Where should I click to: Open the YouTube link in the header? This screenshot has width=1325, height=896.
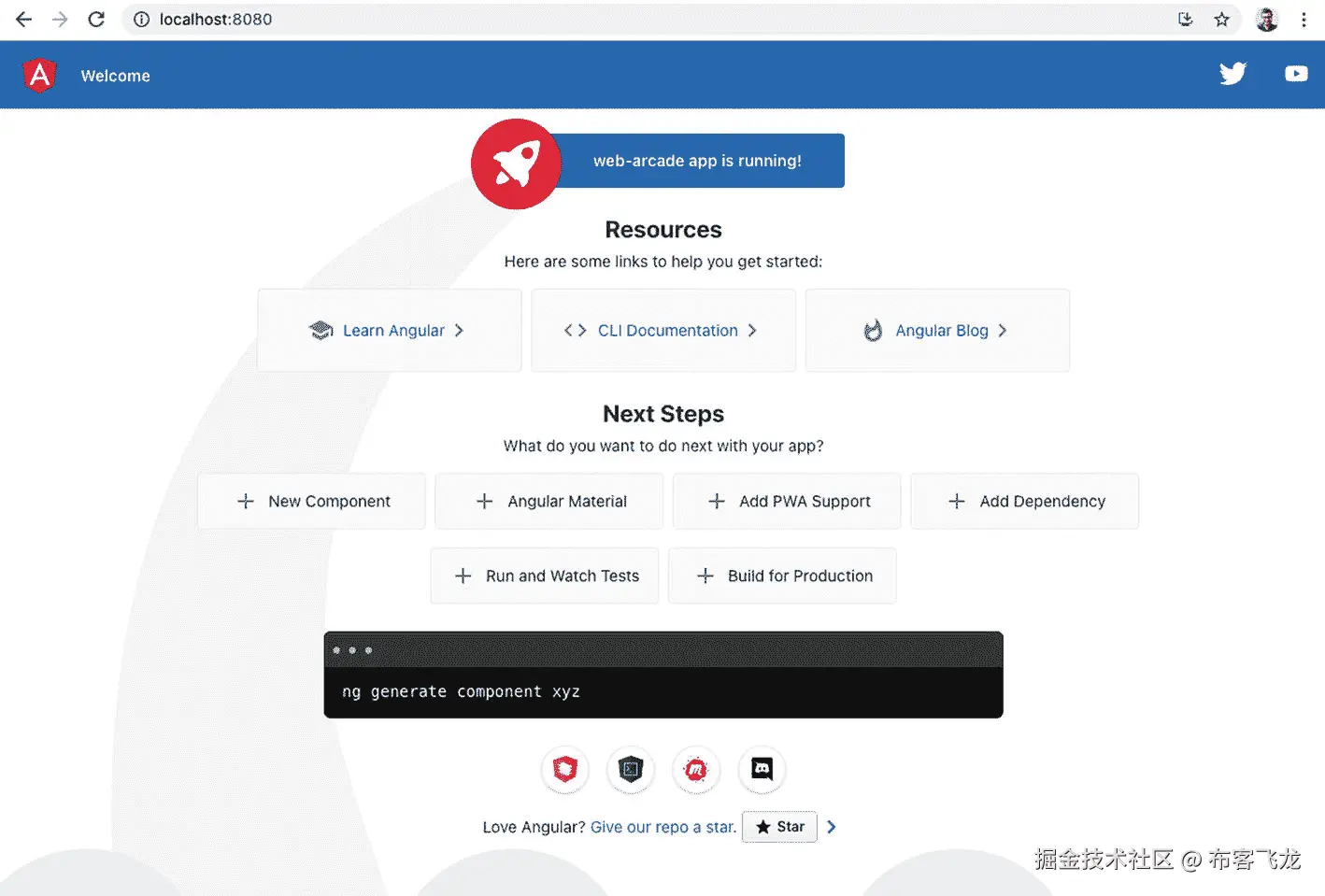pyautogui.click(x=1296, y=74)
